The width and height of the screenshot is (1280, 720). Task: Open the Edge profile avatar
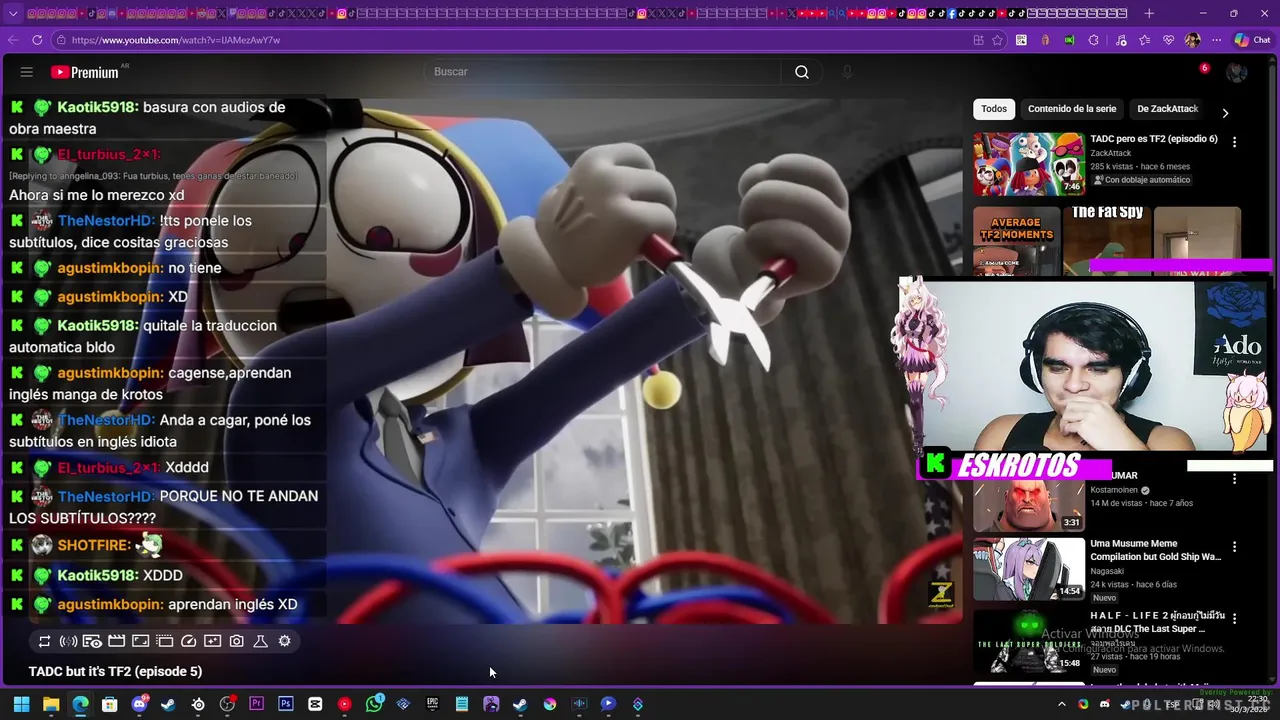pyautogui.click(x=1192, y=40)
